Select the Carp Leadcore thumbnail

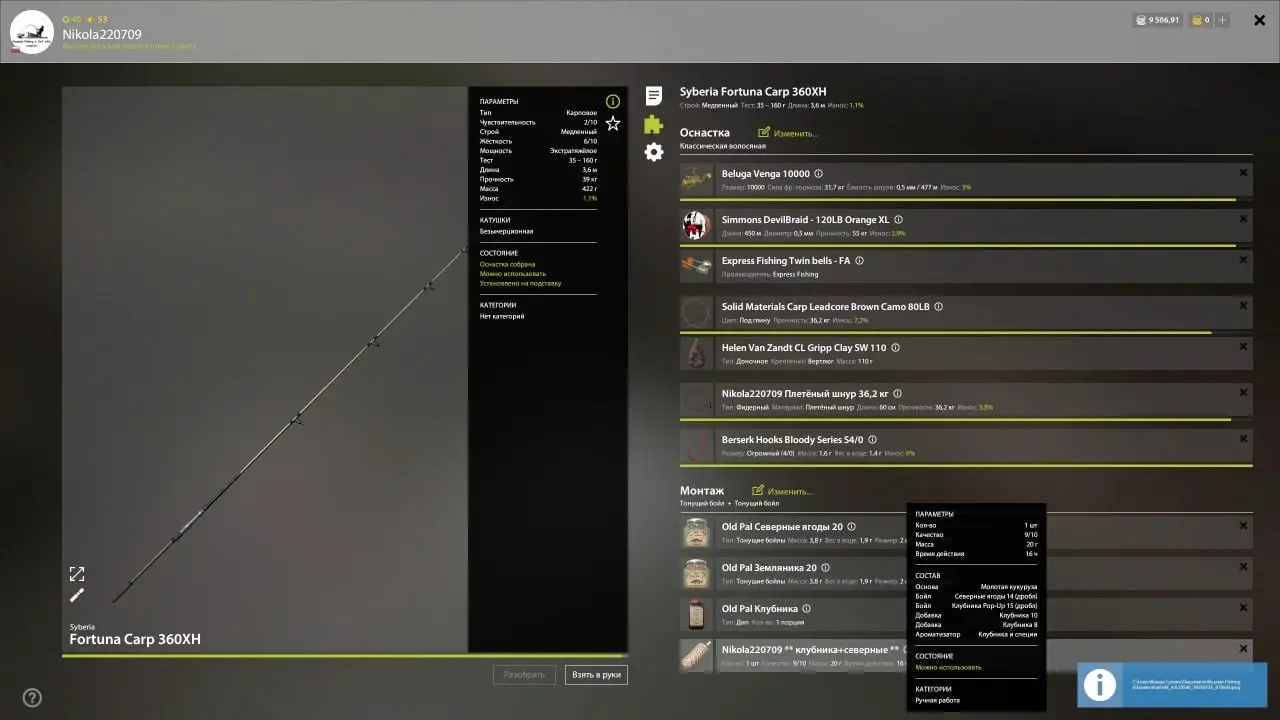tap(696, 313)
